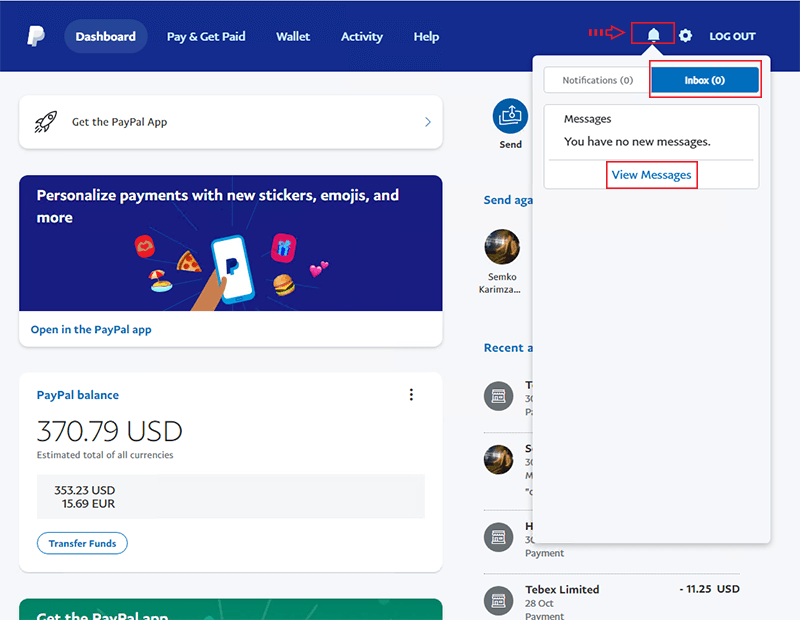Click the Tebex Limited store icon
This screenshot has width=800, height=620.
click(x=498, y=601)
